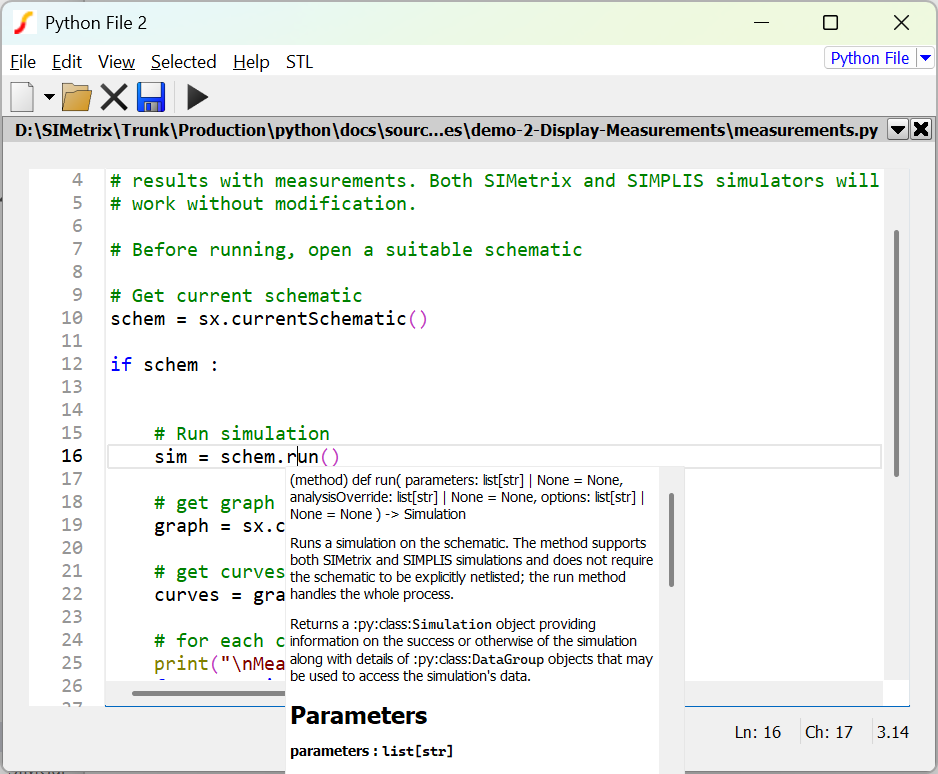The image size is (938, 774).
Task: Open the folder icon to load a file
Action: tap(76, 97)
